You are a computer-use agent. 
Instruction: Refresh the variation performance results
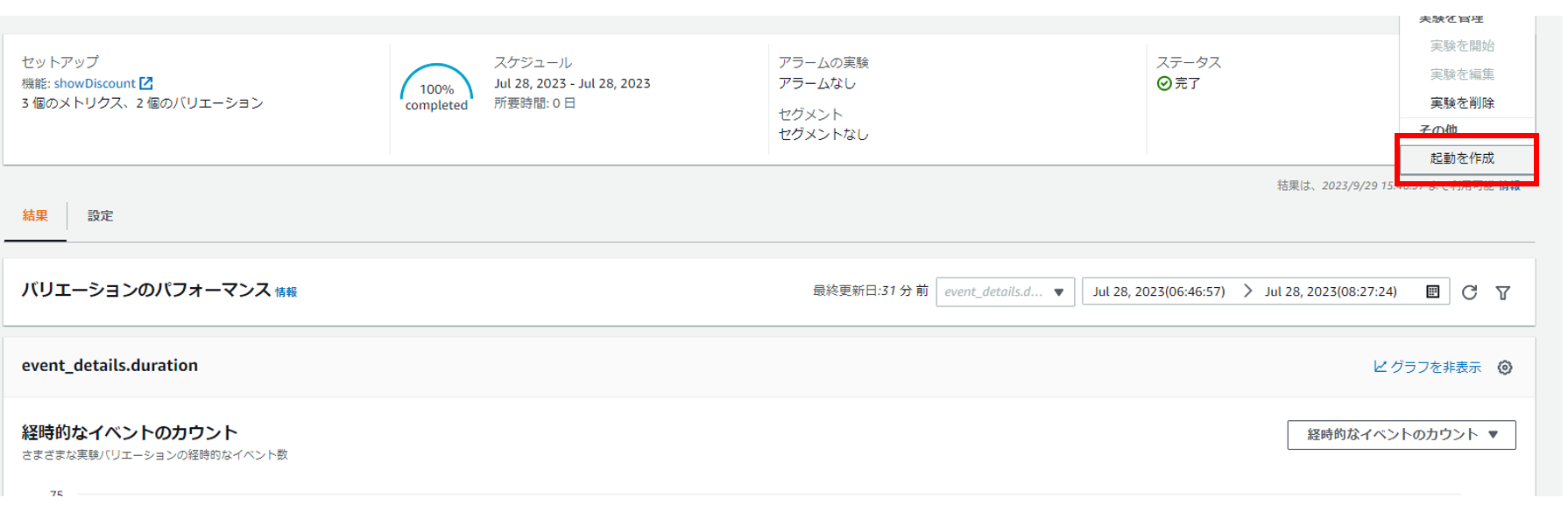[x=1469, y=292]
